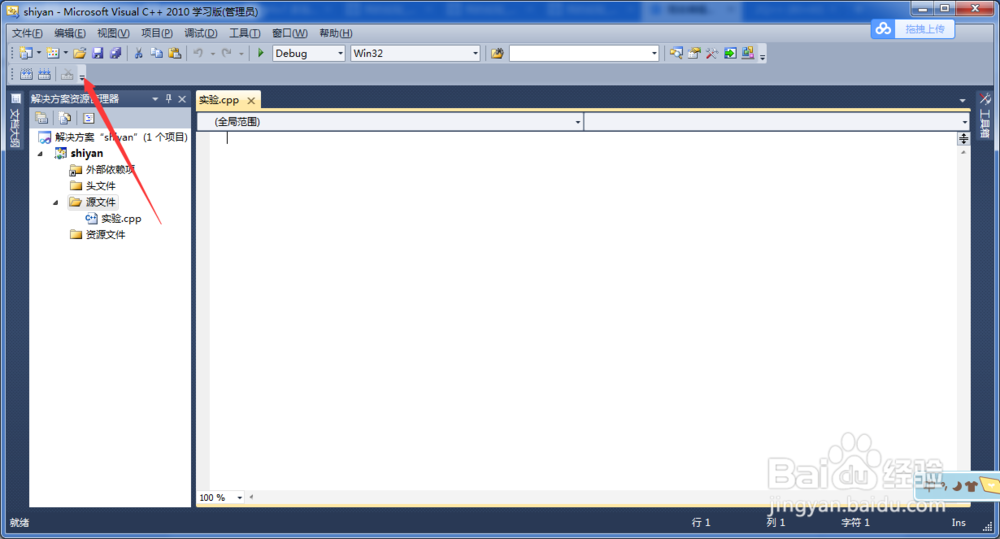Click the Copy icon
The height and width of the screenshot is (539, 1000).
(156, 54)
